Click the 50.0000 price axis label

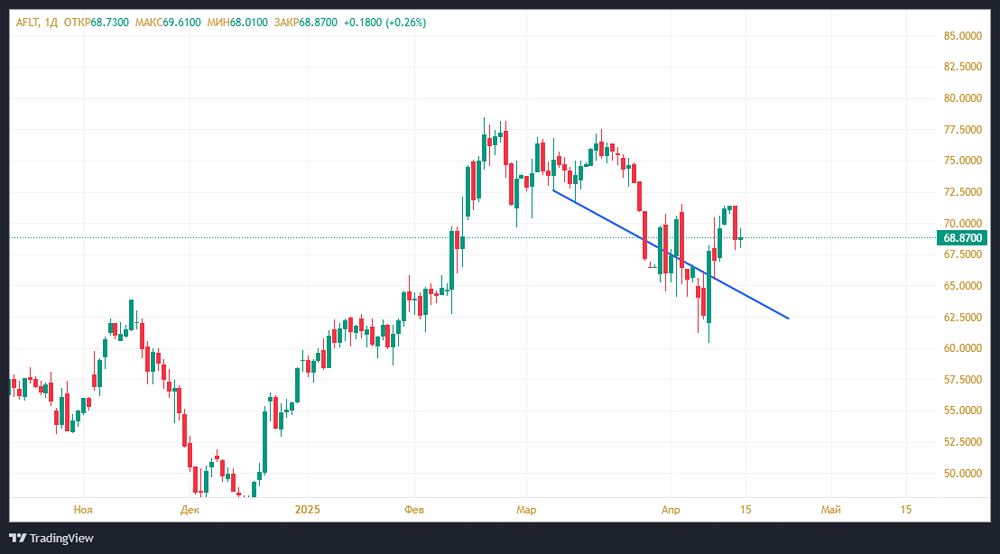pyautogui.click(x=962, y=473)
